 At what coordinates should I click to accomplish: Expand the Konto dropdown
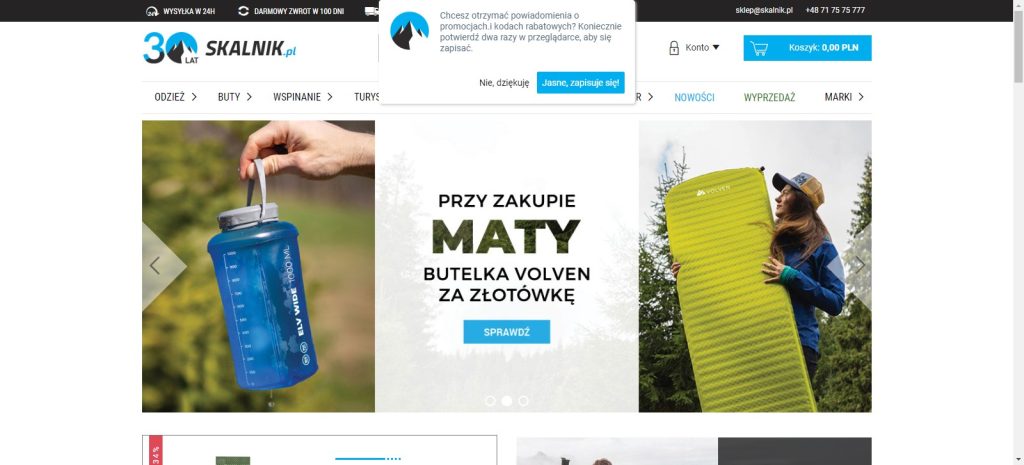(x=702, y=48)
